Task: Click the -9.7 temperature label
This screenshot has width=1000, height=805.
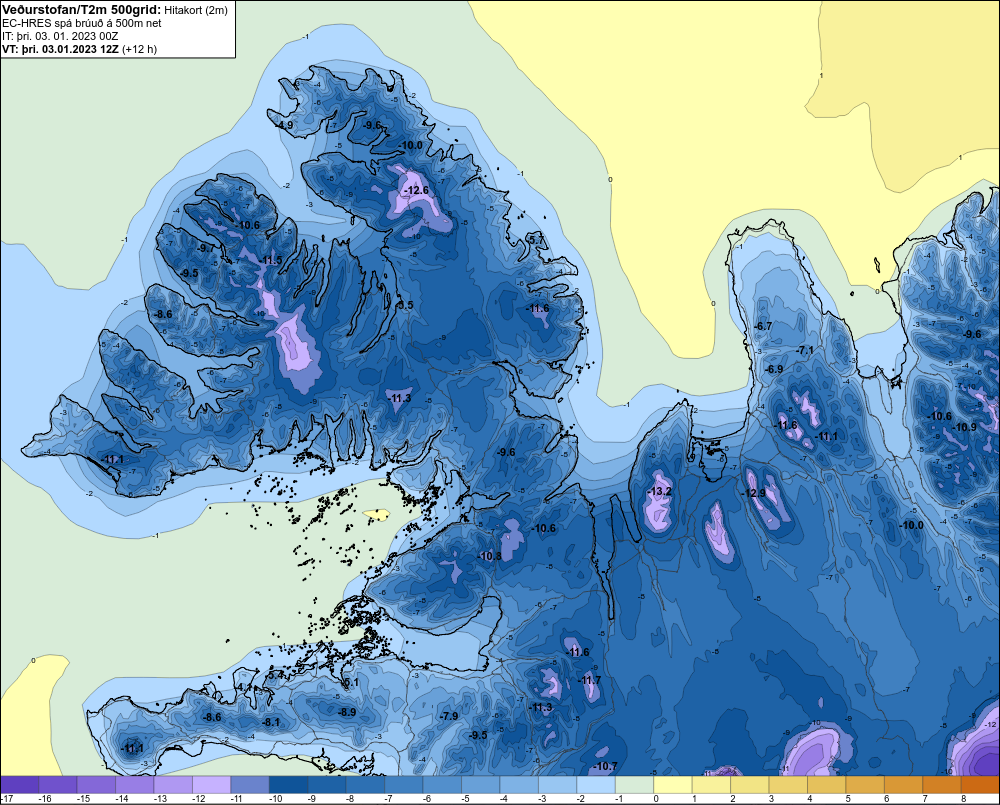Action: [x=207, y=248]
